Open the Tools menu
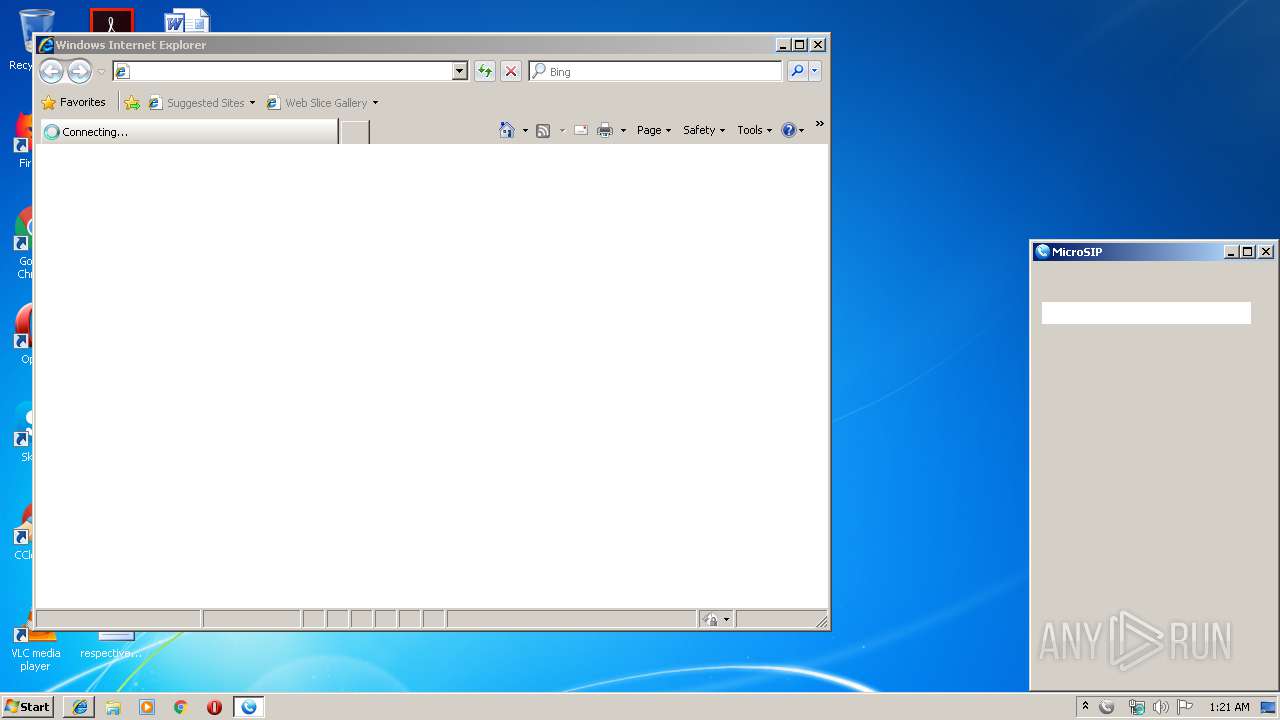This screenshot has width=1280, height=720. (x=755, y=130)
